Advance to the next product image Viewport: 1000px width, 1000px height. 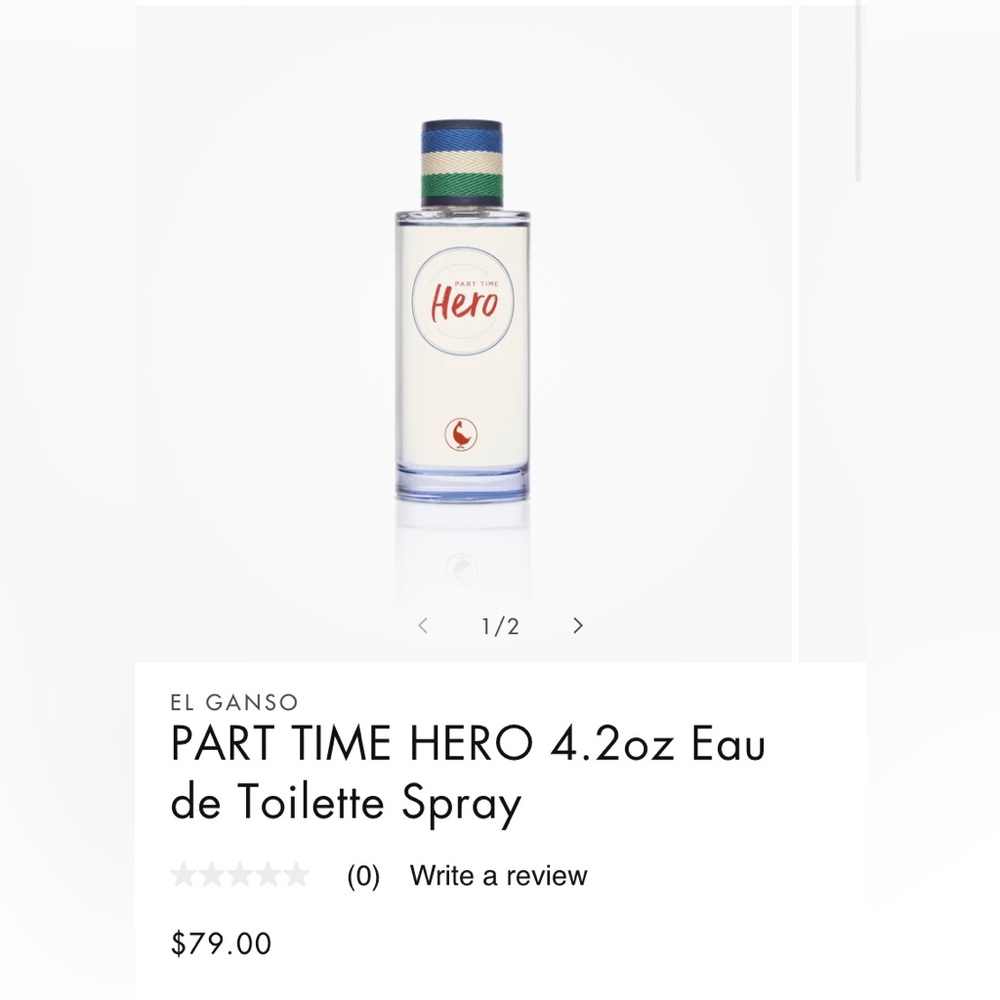pos(578,626)
